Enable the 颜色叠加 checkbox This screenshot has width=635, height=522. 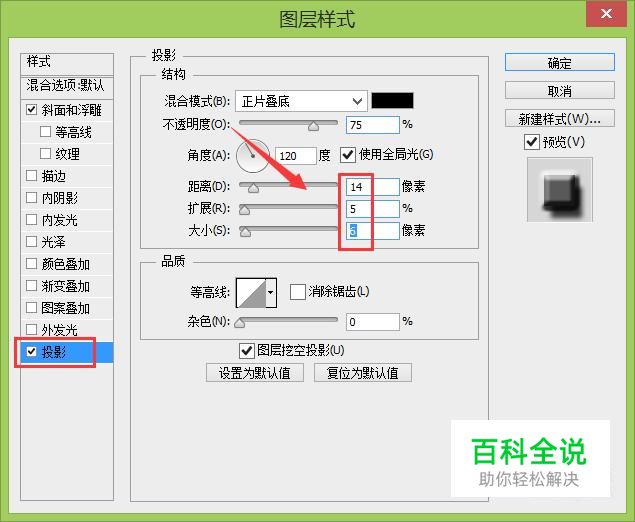32,264
